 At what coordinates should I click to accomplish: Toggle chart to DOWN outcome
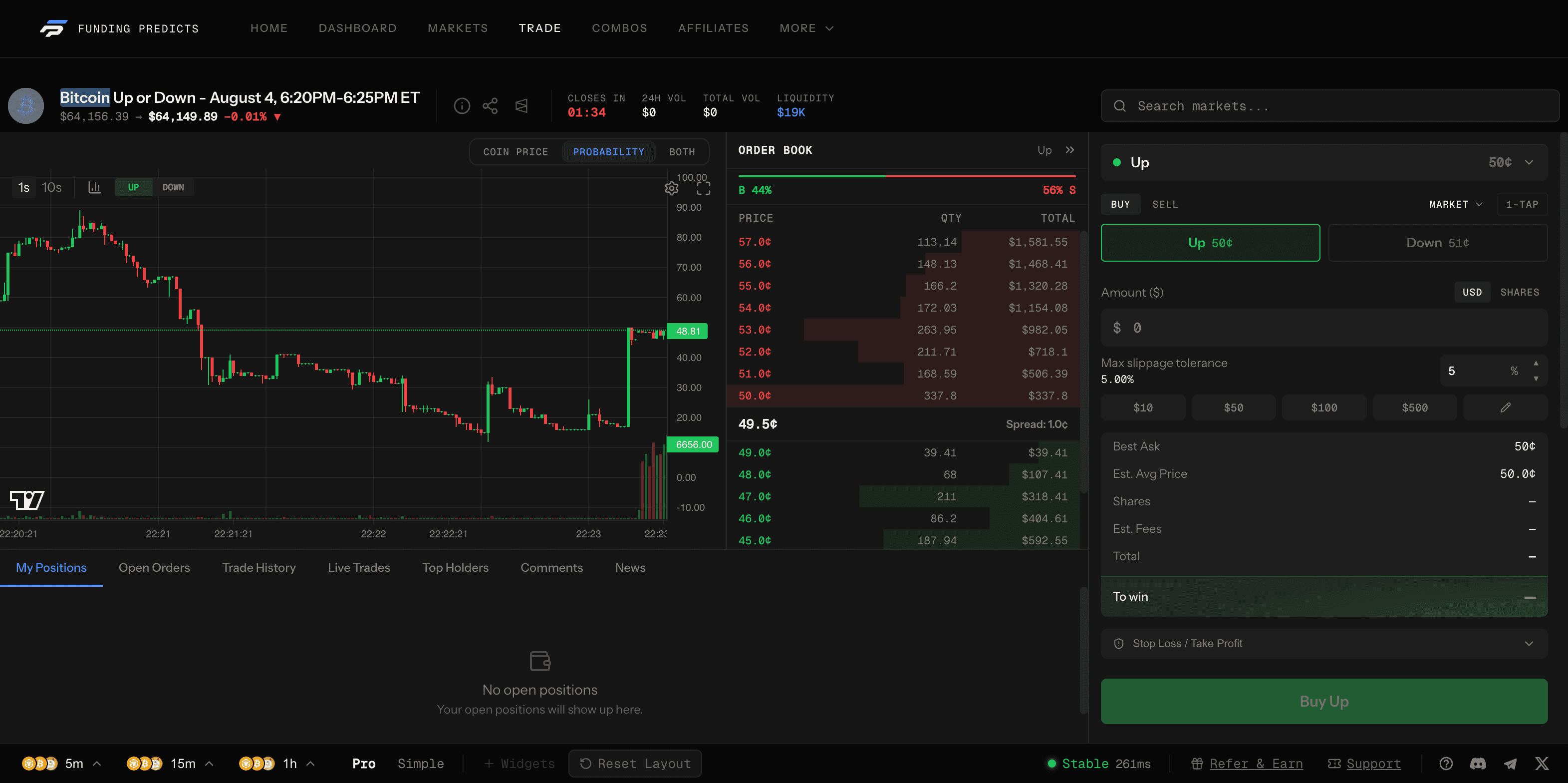pos(173,188)
